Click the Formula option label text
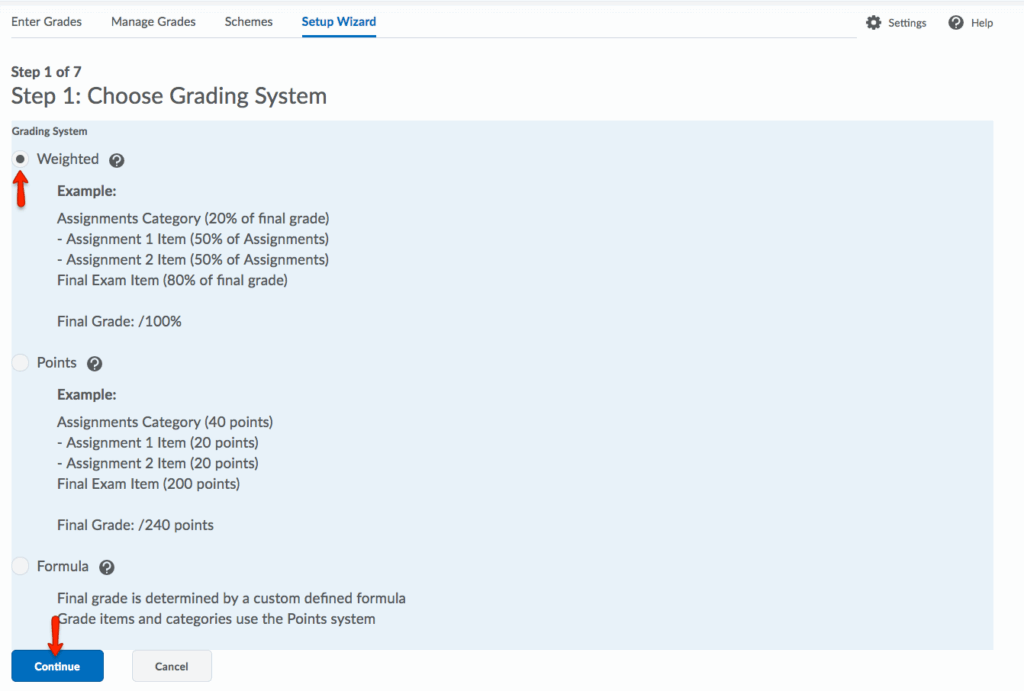This screenshot has height=691, width=1024. point(63,567)
